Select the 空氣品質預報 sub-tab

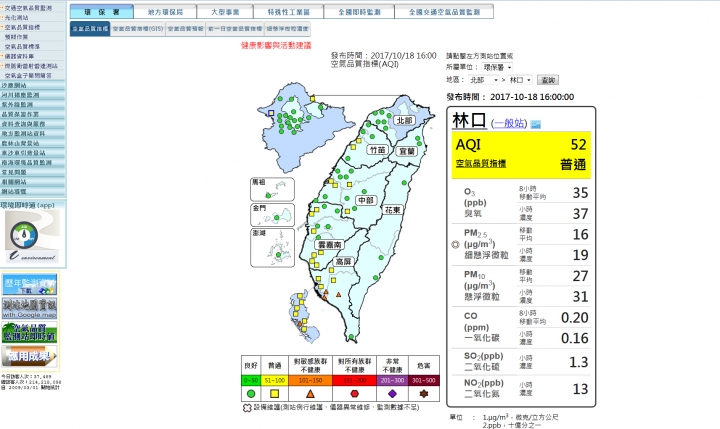(x=185, y=28)
